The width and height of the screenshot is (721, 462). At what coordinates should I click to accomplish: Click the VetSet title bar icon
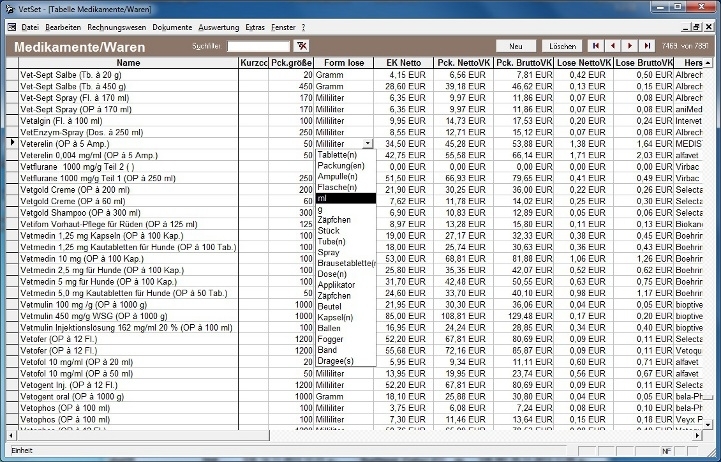9,9
